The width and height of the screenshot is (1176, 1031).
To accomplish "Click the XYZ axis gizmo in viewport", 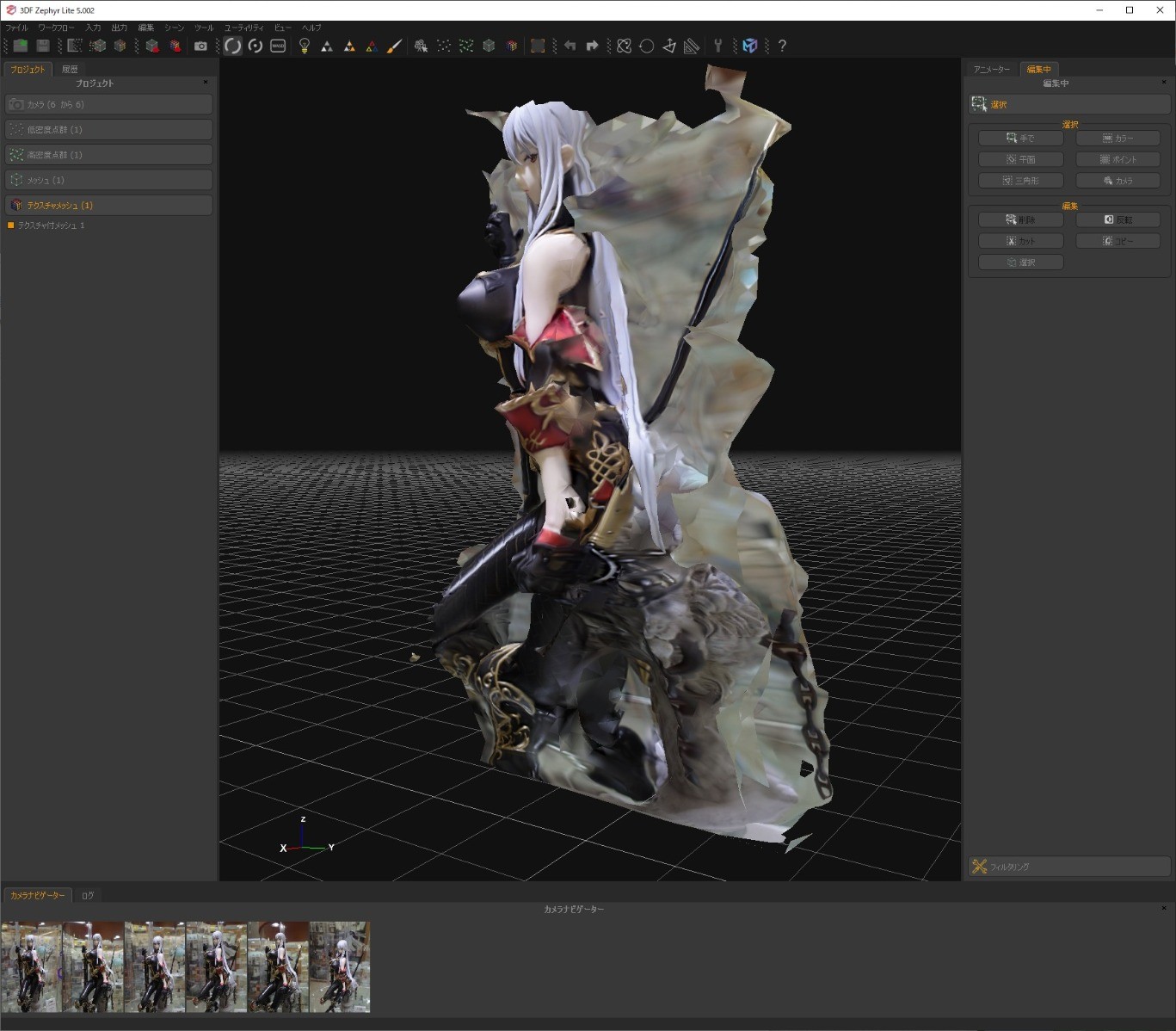I will (x=306, y=837).
